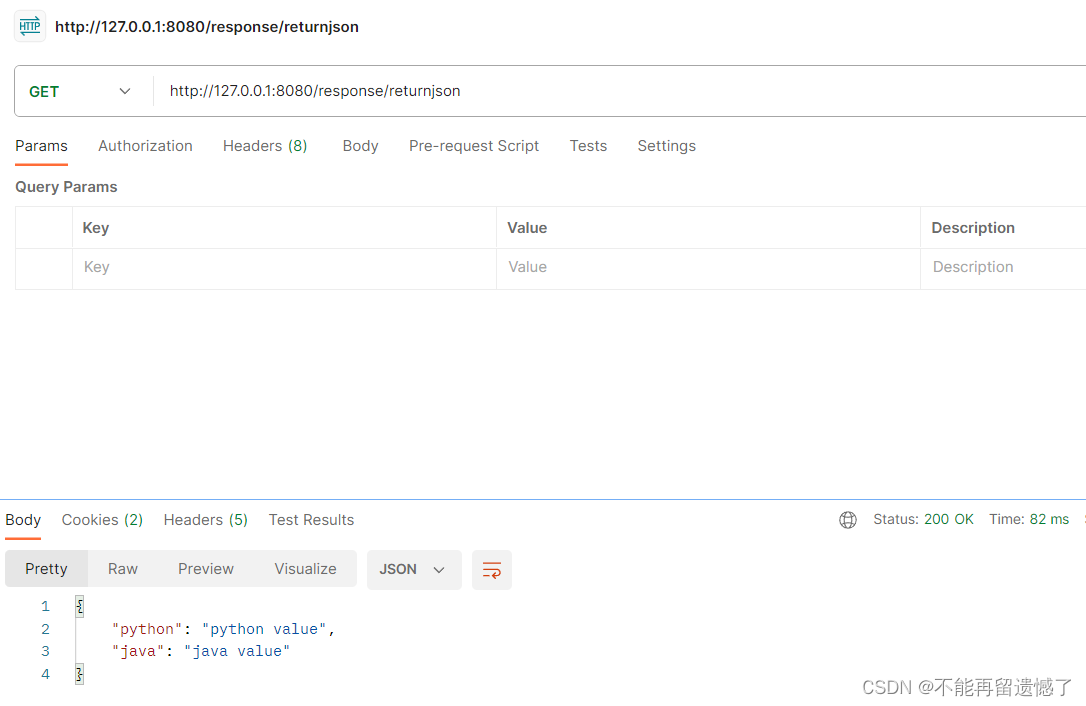Select the Visualize view button
This screenshot has width=1086, height=706.
coord(305,569)
